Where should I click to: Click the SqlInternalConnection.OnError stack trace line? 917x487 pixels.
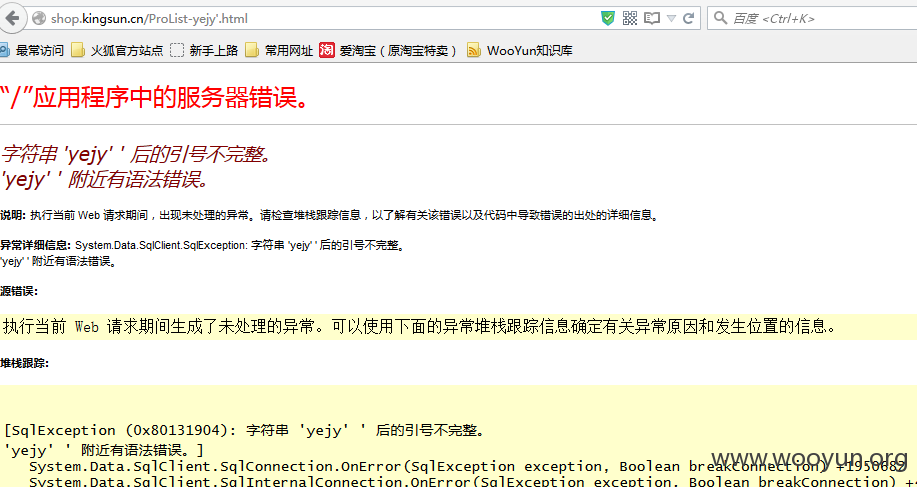coord(473,482)
